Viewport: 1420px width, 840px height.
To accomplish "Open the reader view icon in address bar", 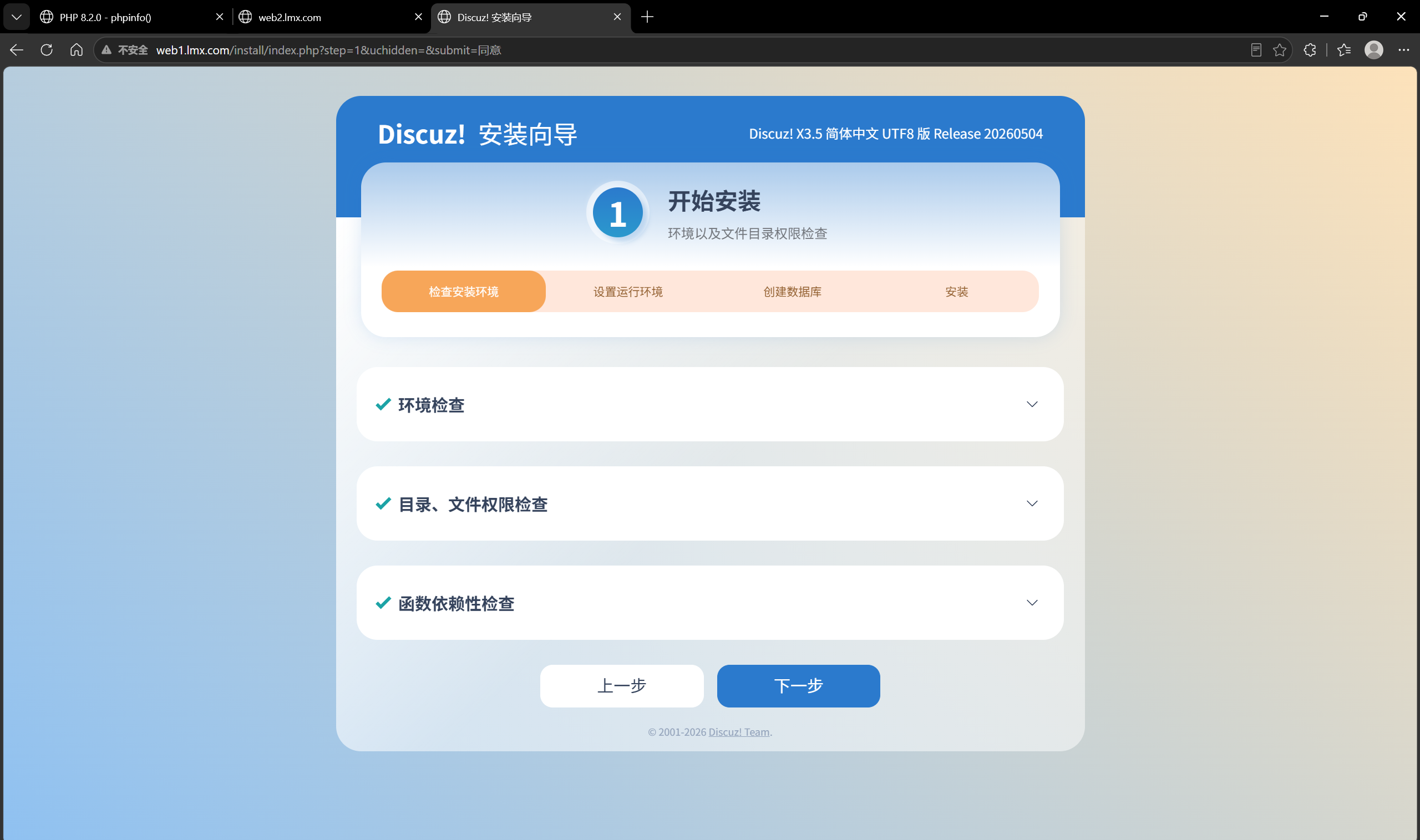I will tap(1256, 50).
